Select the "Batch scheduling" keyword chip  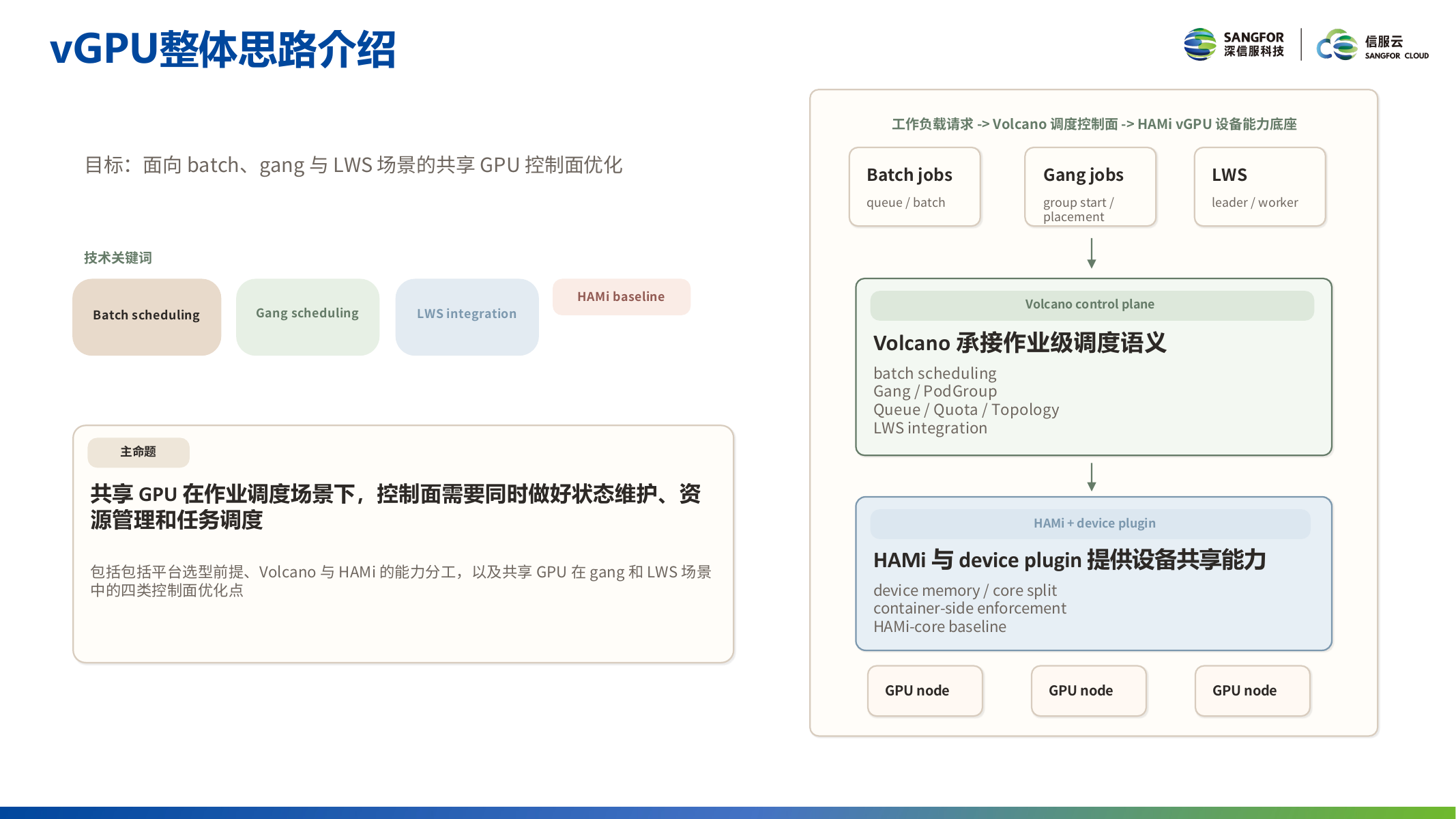coord(147,317)
